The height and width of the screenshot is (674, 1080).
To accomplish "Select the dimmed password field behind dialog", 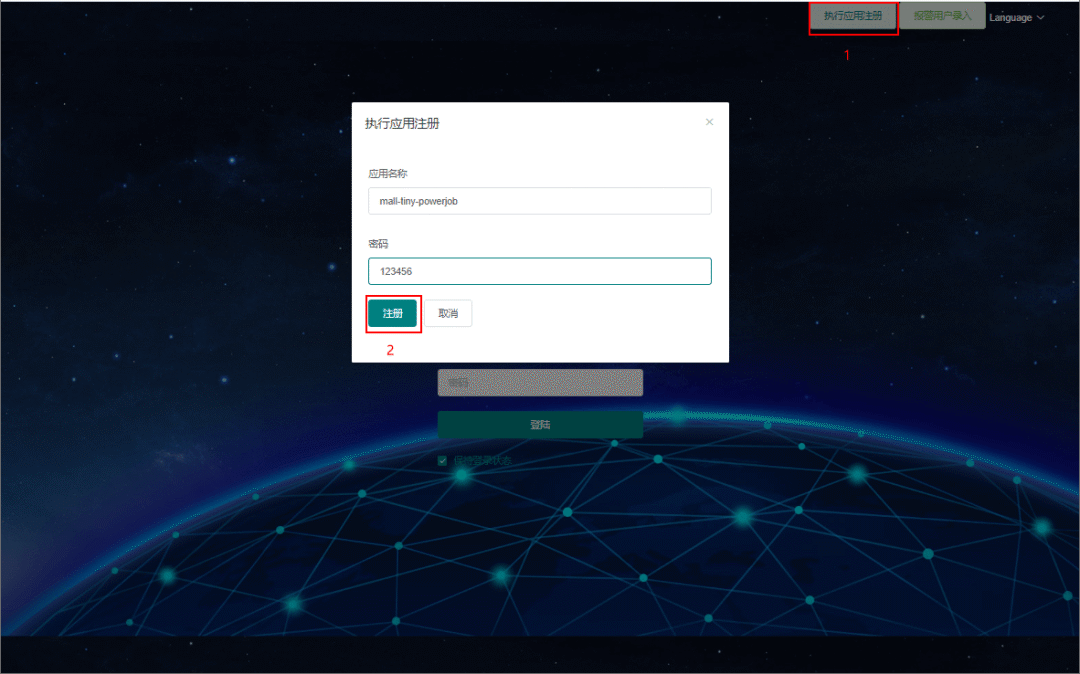I will pyautogui.click(x=540, y=383).
